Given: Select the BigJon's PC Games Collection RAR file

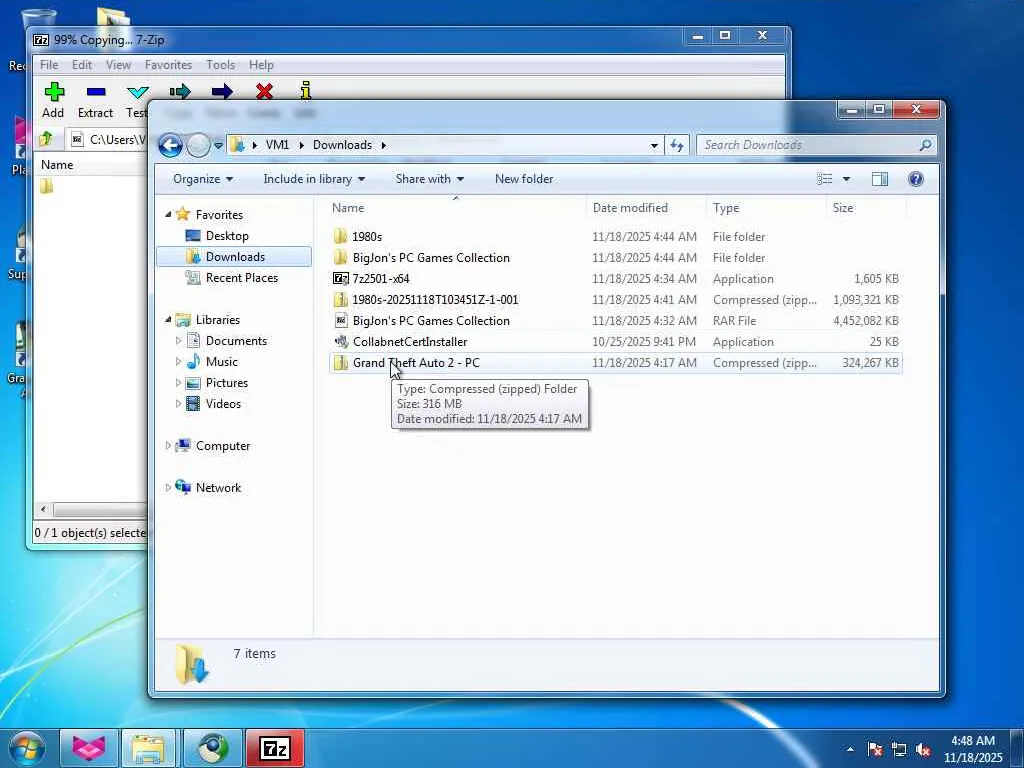Looking at the screenshot, I should [x=616, y=321].
